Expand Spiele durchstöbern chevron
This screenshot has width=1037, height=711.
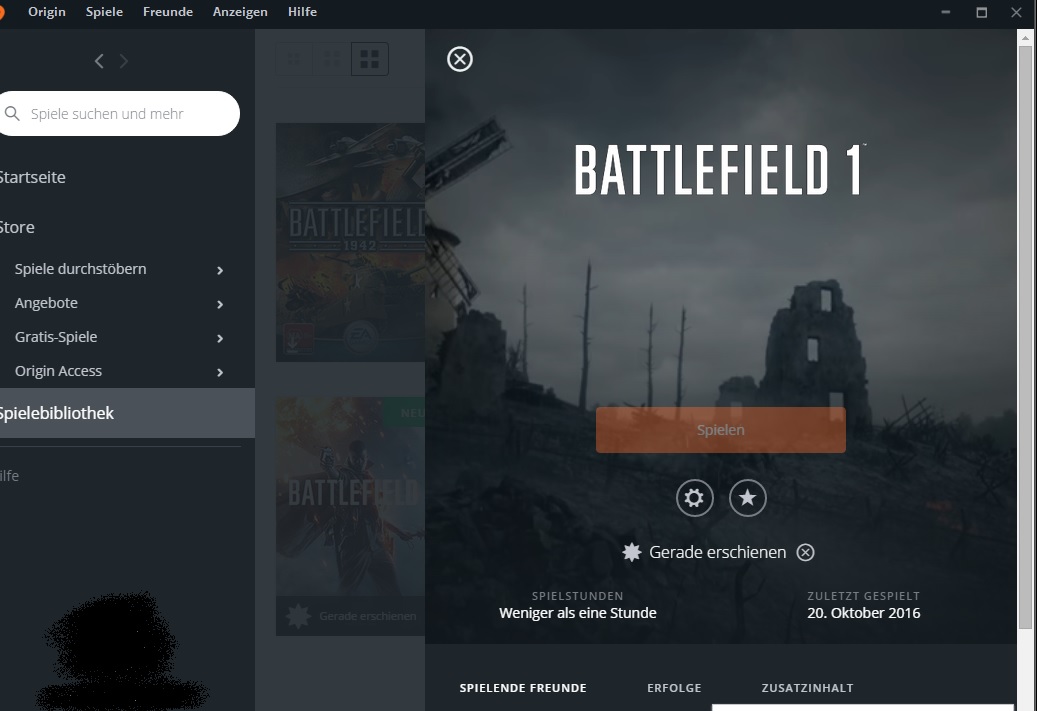tap(220, 270)
